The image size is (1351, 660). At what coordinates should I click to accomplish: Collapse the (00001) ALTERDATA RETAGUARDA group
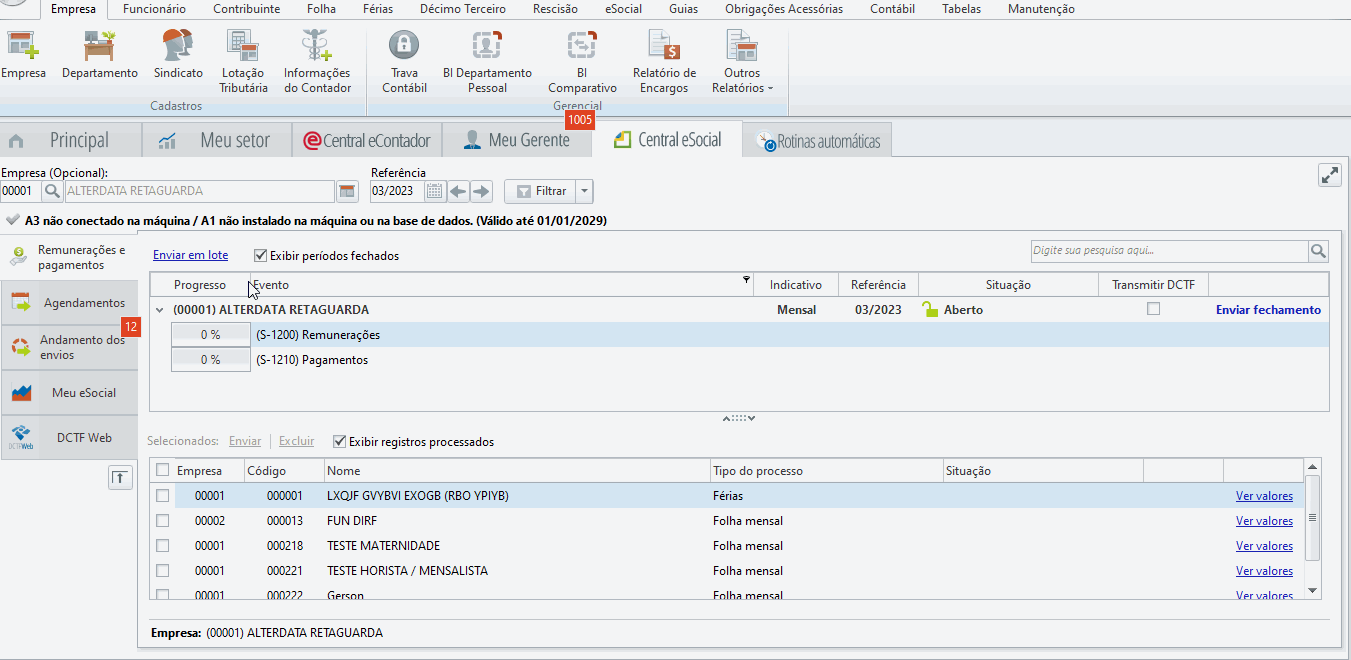pos(160,310)
